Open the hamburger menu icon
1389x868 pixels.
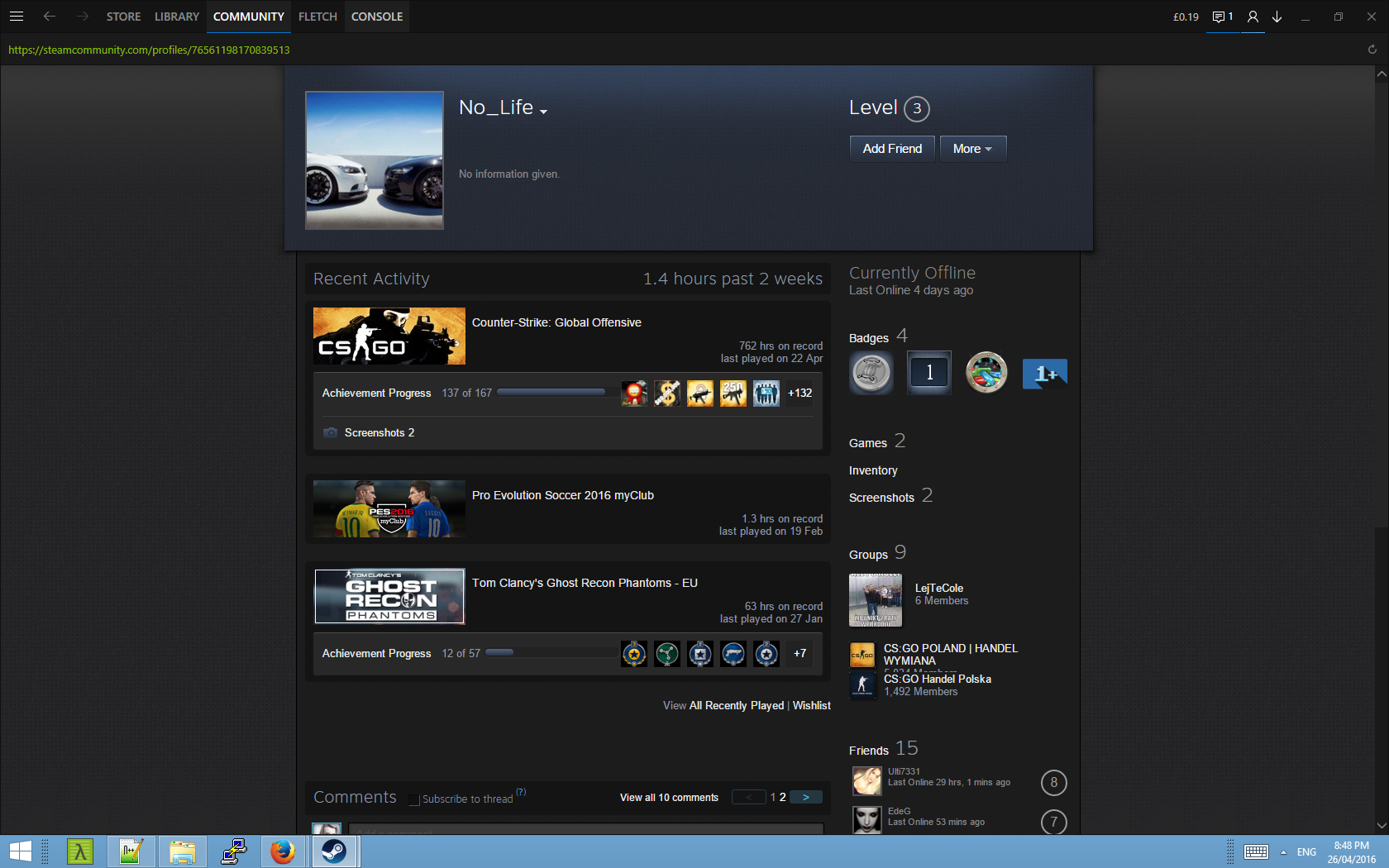tap(17, 17)
